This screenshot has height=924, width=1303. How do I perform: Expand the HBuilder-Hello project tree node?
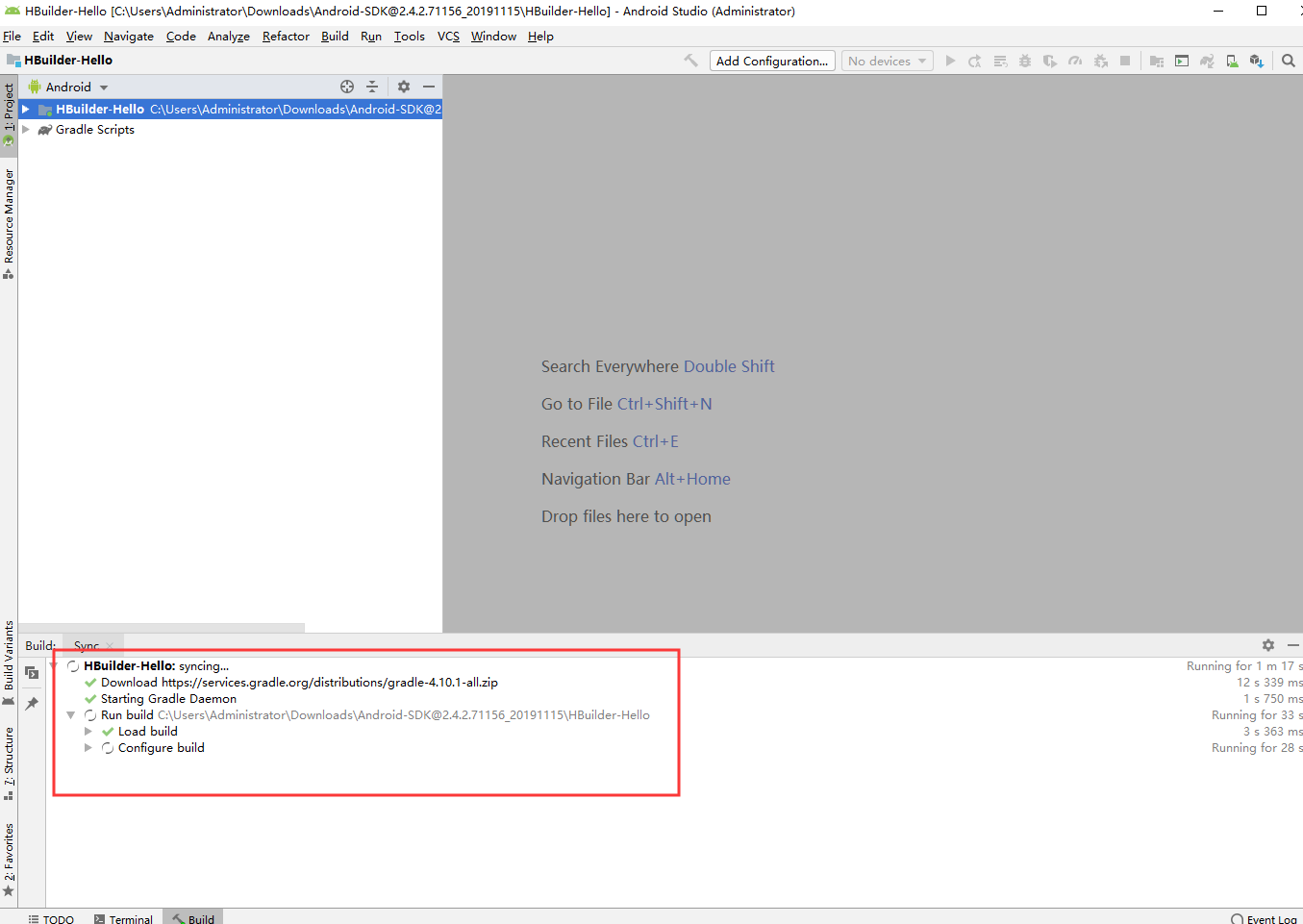27,110
